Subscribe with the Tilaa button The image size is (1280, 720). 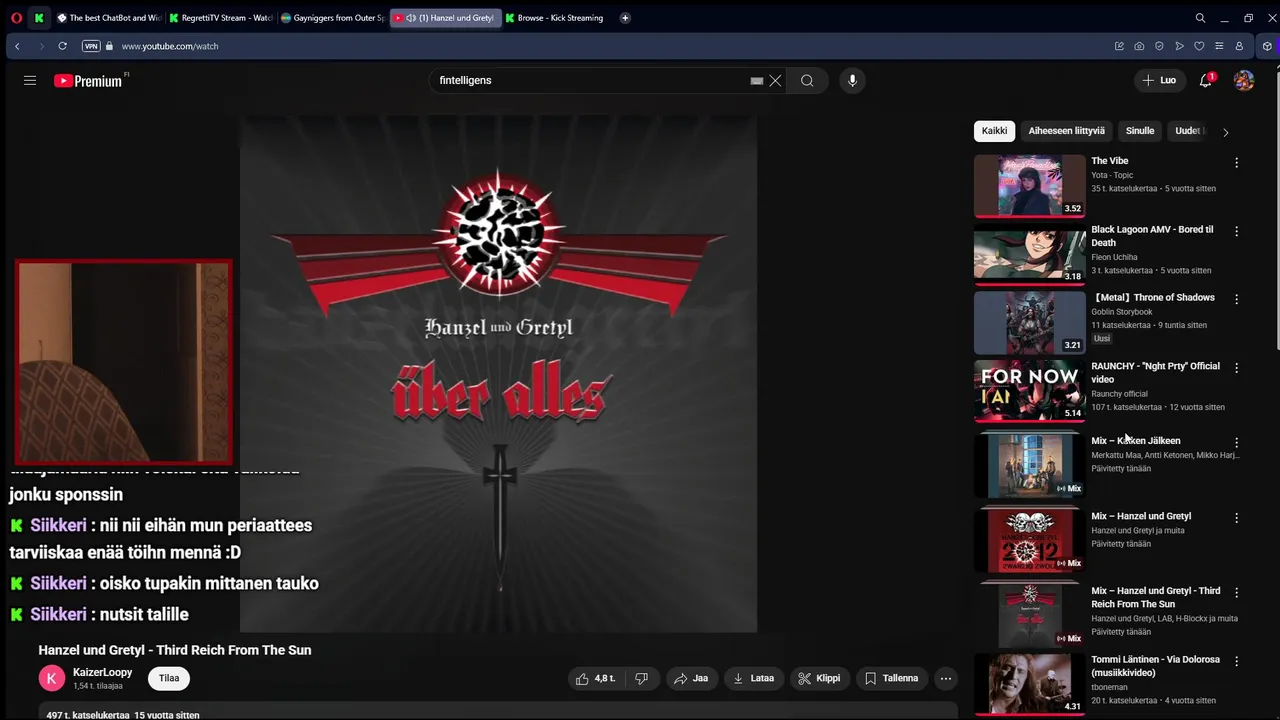(x=169, y=678)
